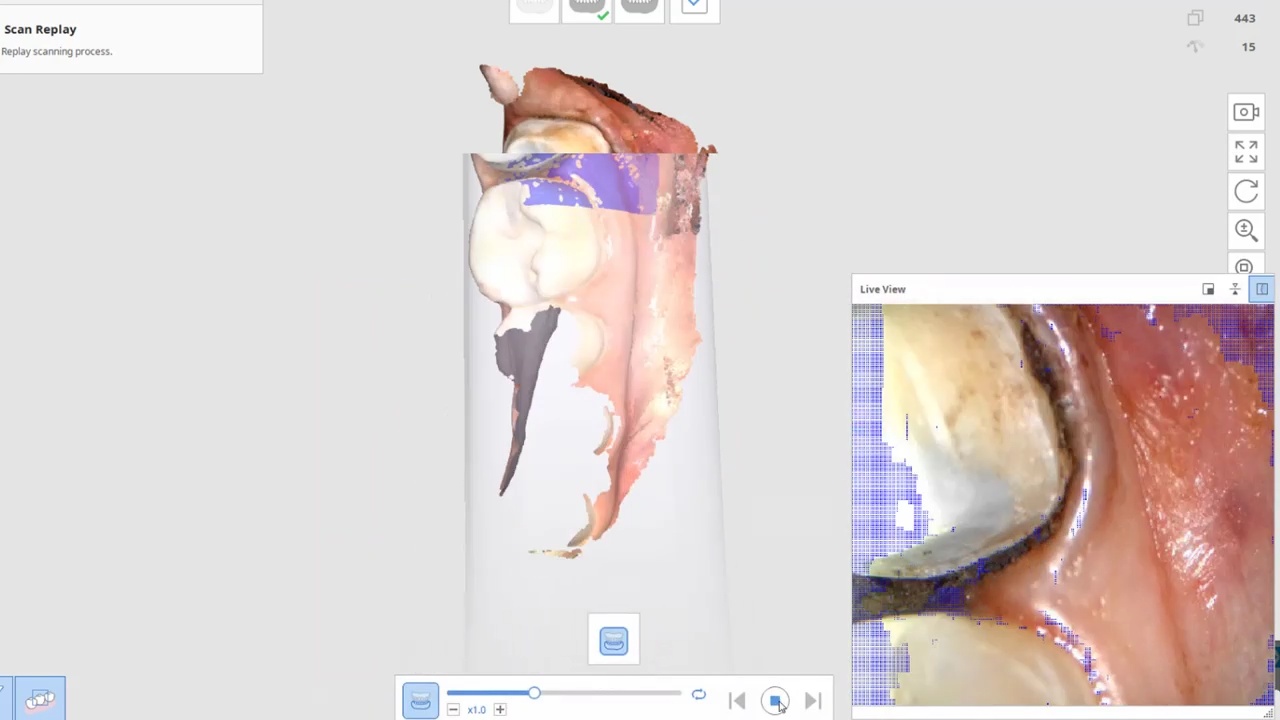Select the third scan stage tab at top
The image size is (1280, 720).
(x=639, y=10)
